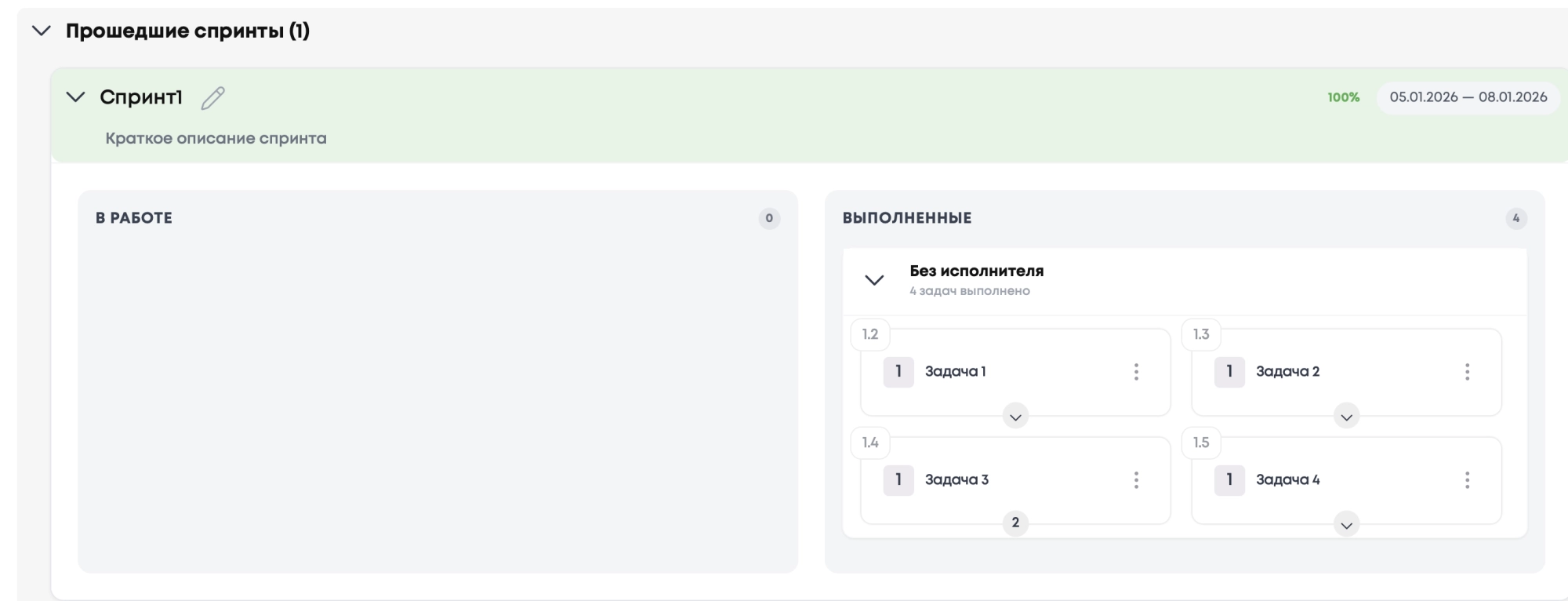The width and height of the screenshot is (1568, 601).
Task: Collapse the Без исполнителя group
Action: coord(874,280)
